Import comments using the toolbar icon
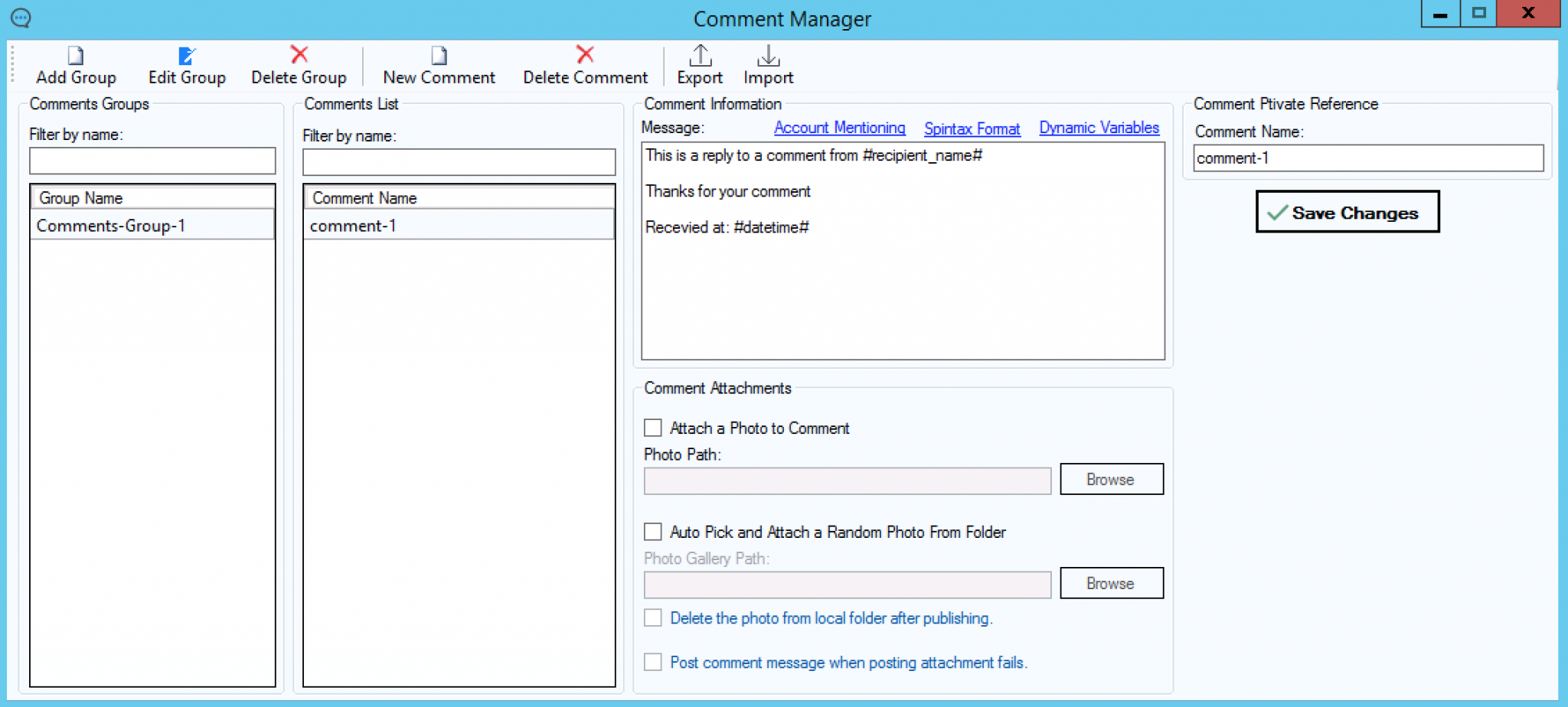Image resolution: width=1568 pixels, height=707 pixels. 768,56
